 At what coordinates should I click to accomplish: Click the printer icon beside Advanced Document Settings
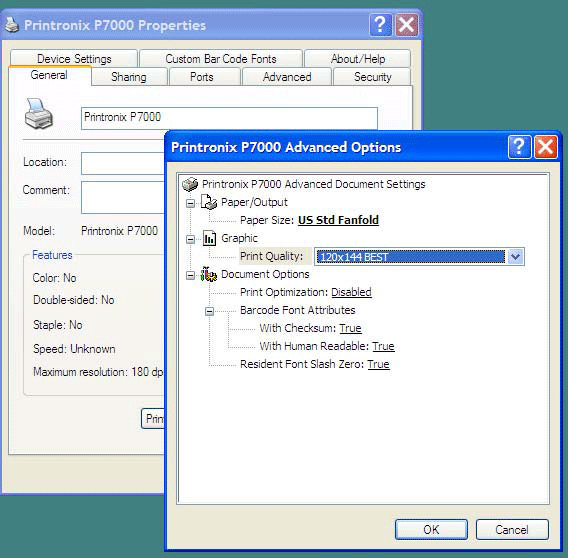coord(190,184)
